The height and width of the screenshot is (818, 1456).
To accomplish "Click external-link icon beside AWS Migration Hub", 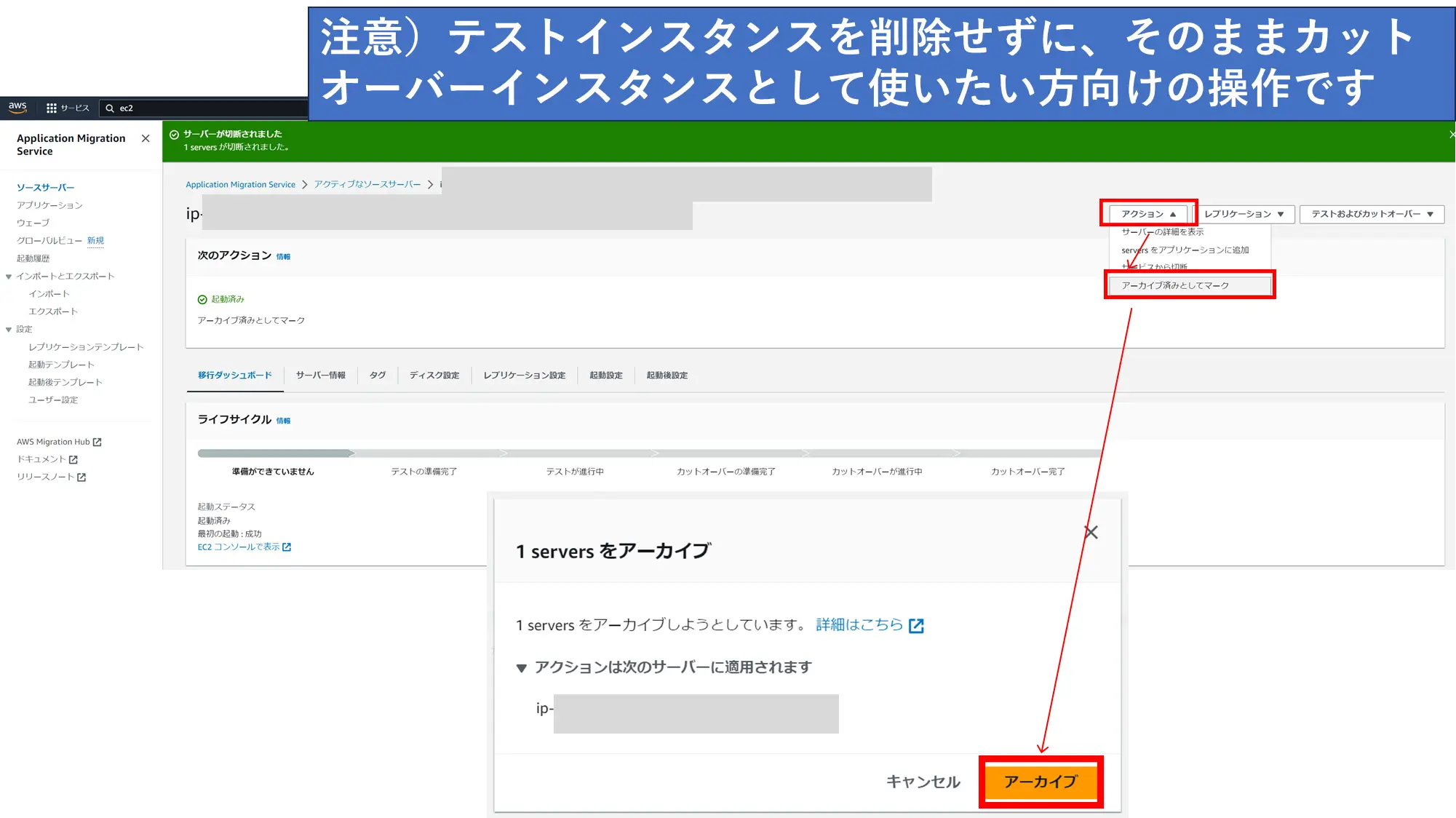I will (x=98, y=442).
